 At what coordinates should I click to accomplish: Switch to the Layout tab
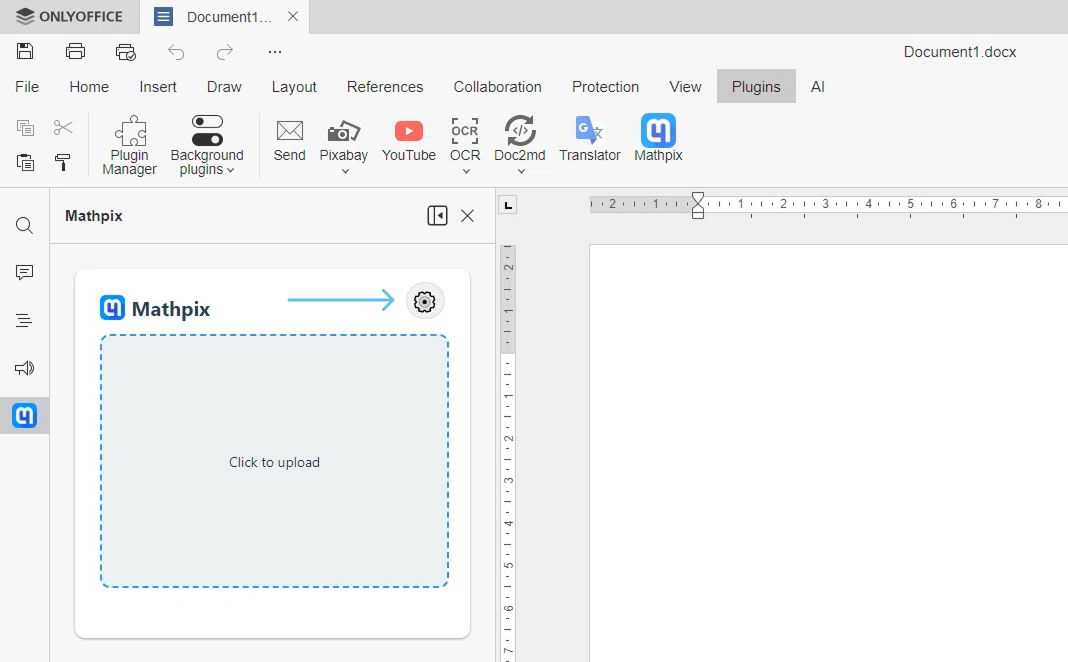pyautogui.click(x=294, y=86)
